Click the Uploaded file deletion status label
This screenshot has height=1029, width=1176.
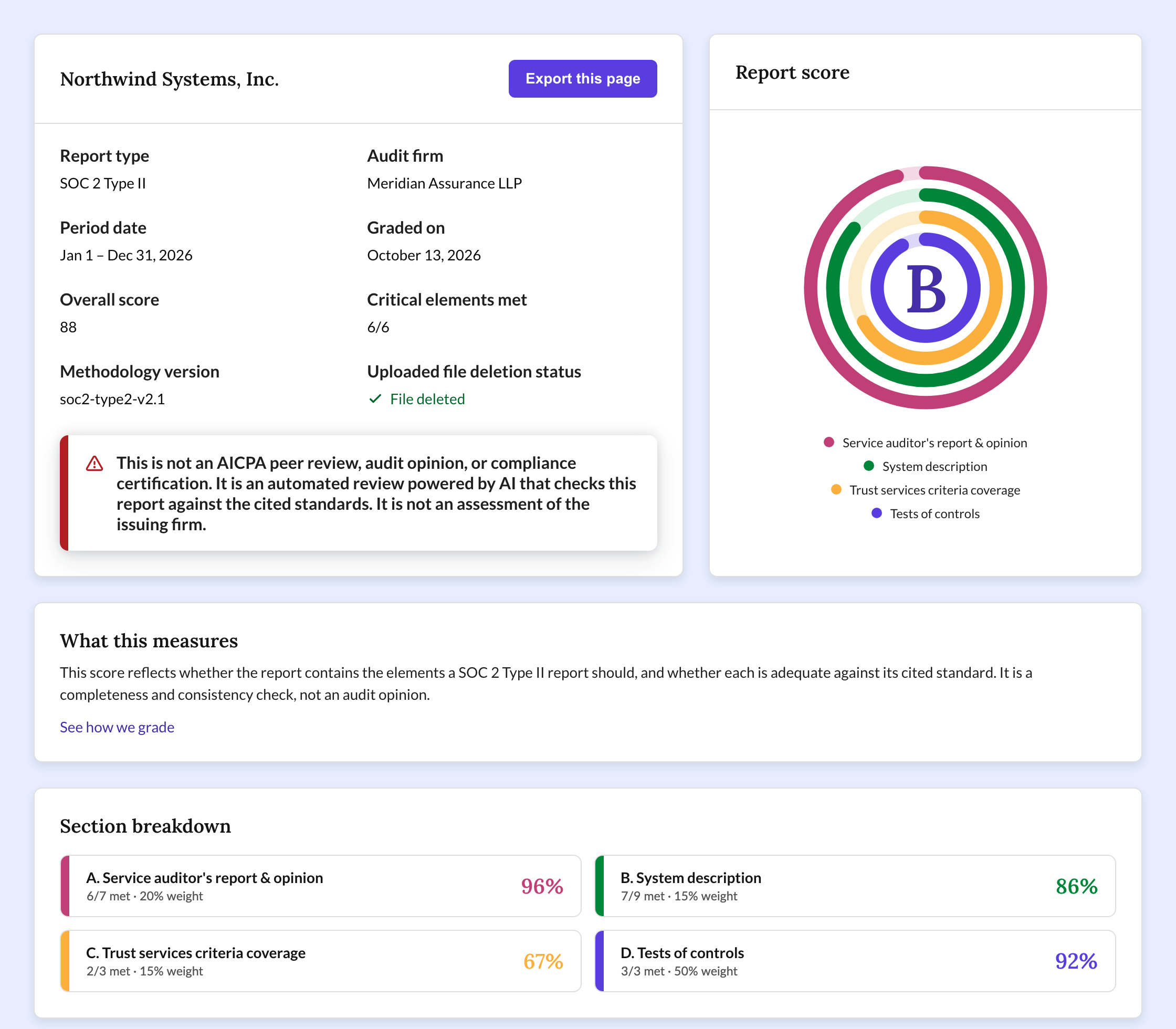click(474, 372)
